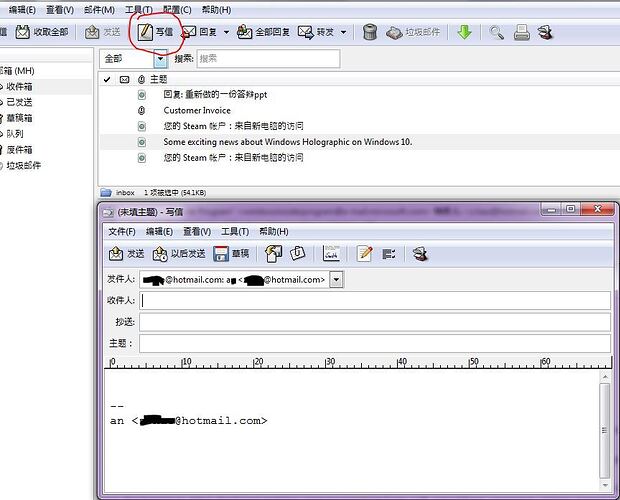The height and width of the screenshot is (500, 620).
Task: Click the magnifier Search icon in main toolbar
Action: point(496,32)
